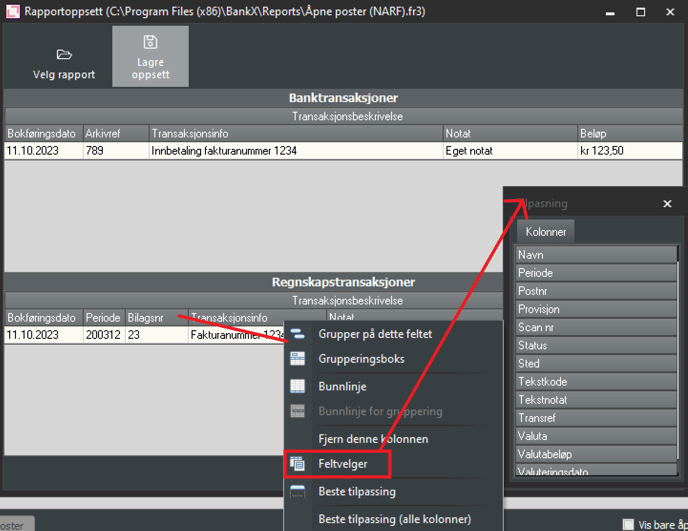Screen dimensions: 688x531
Task: Click the Tekstkode field in column chooser
Action: click(596, 382)
